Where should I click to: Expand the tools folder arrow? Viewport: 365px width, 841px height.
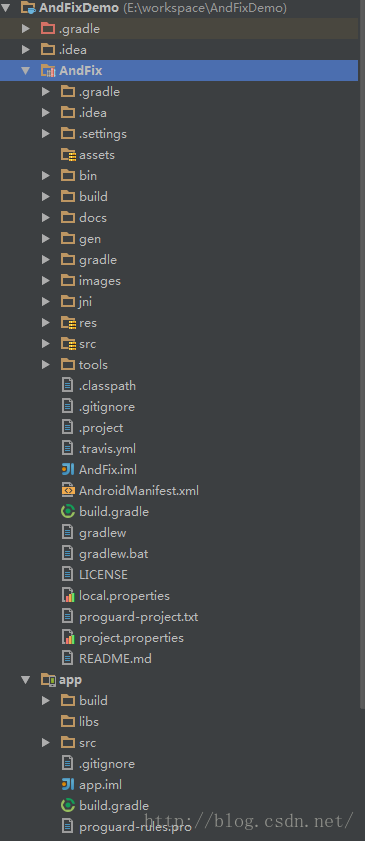click(x=46, y=365)
